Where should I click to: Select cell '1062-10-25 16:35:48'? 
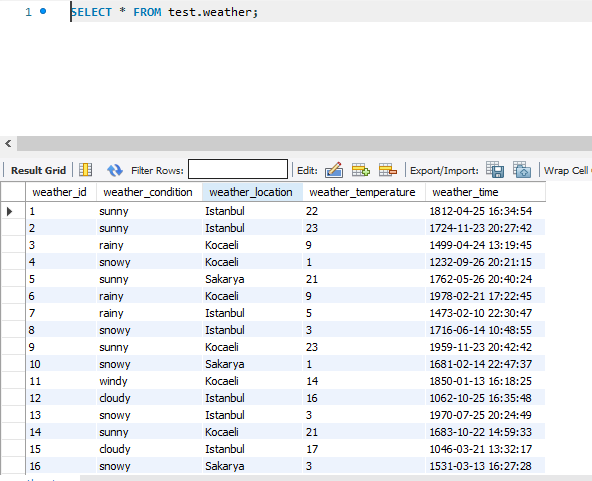coord(486,398)
